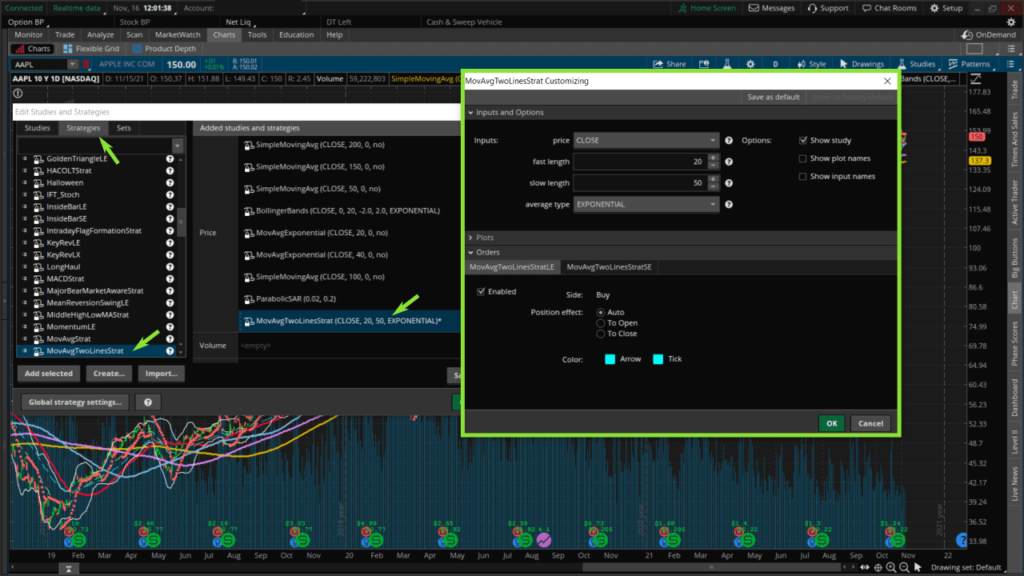This screenshot has width=1024, height=576.
Task: Click zoom in magnifier on chart bottom
Action: (891, 568)
